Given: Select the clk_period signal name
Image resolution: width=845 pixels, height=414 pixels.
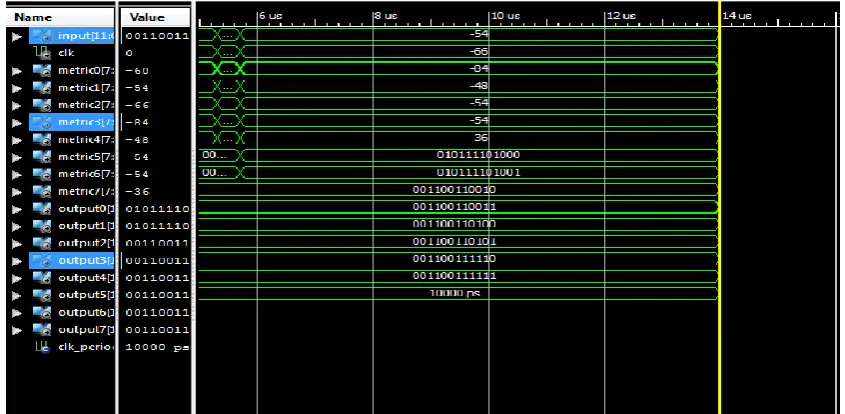Looking at the screenshot, I should click(x=86, y=347).
